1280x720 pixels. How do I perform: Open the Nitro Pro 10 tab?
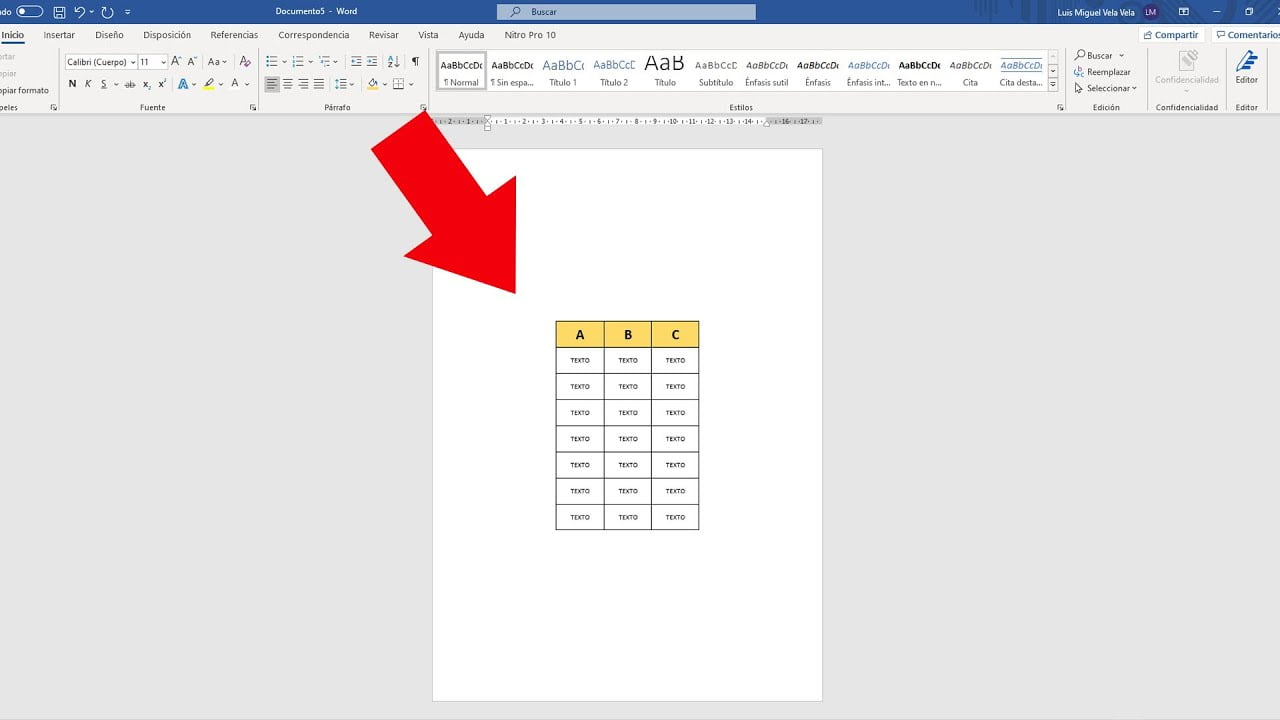tap(530, 35)
